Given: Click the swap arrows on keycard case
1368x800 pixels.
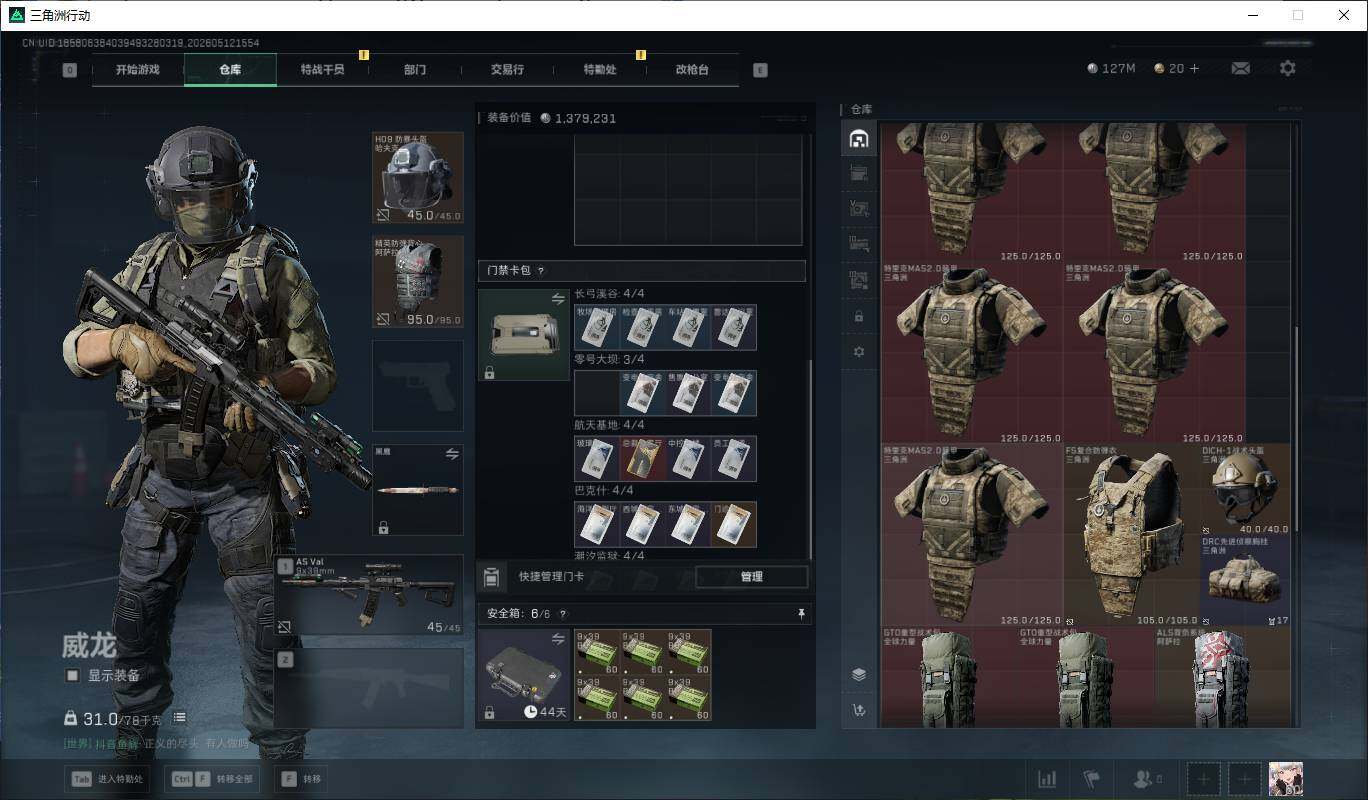Looking at the screenshot, I should click(558, 299).
